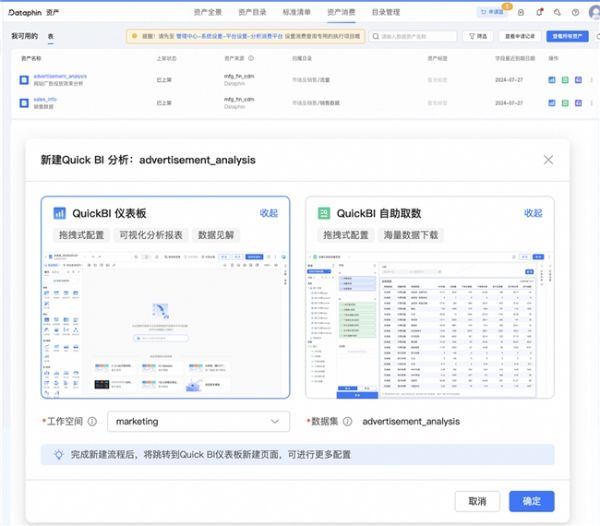Select the QuickBI 仪表板 option card
Screen dimensions: 600x526
click(165, 297)
